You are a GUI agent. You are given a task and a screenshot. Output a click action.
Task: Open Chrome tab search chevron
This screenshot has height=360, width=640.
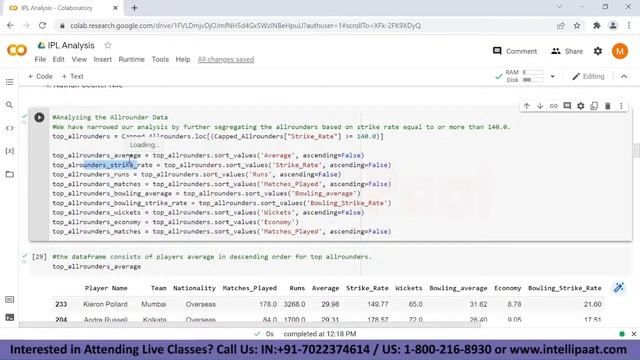[559, 7]
